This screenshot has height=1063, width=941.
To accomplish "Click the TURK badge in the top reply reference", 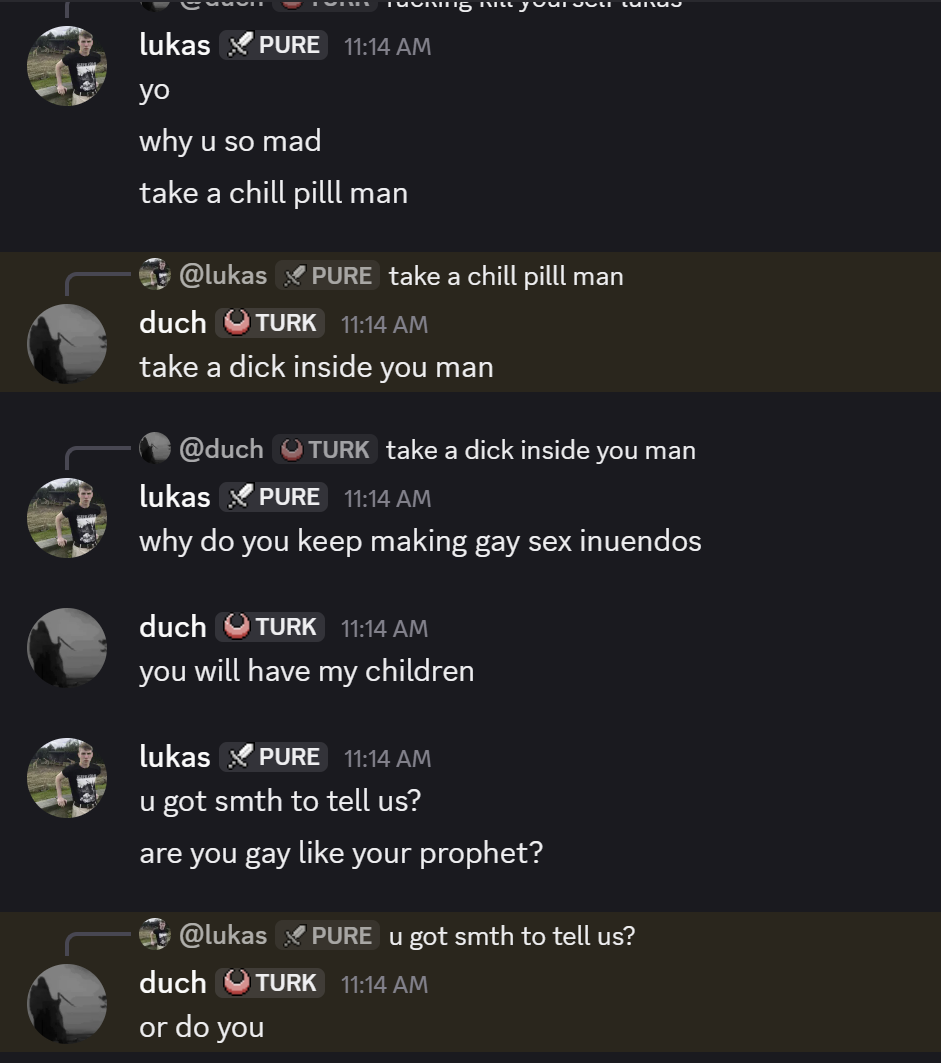I will point(325,449).
